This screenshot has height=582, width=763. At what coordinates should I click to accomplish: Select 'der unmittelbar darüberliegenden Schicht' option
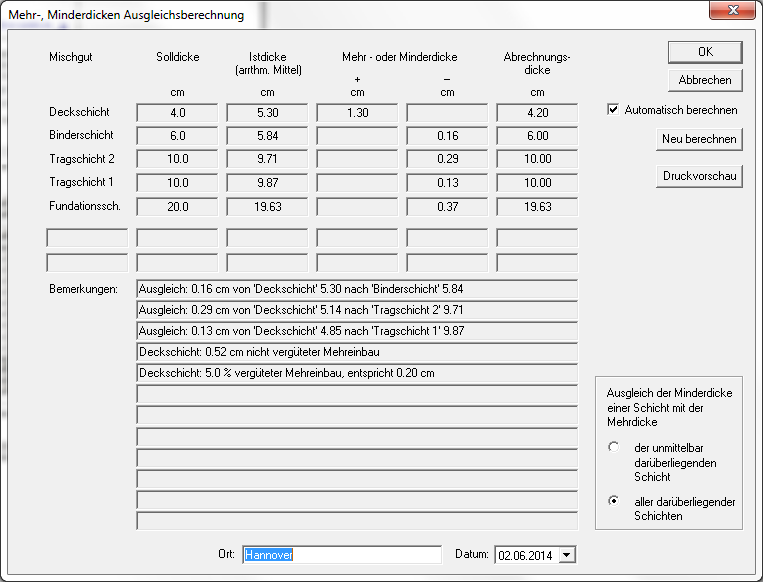tap(614, 447)
